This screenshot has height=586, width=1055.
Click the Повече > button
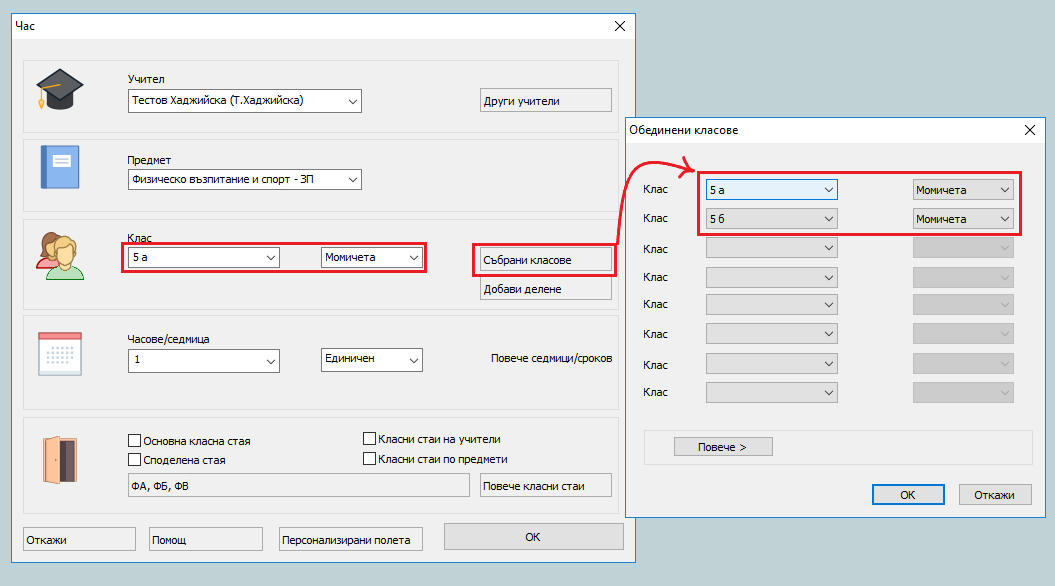pyautogui.click(x=723, y=447)
